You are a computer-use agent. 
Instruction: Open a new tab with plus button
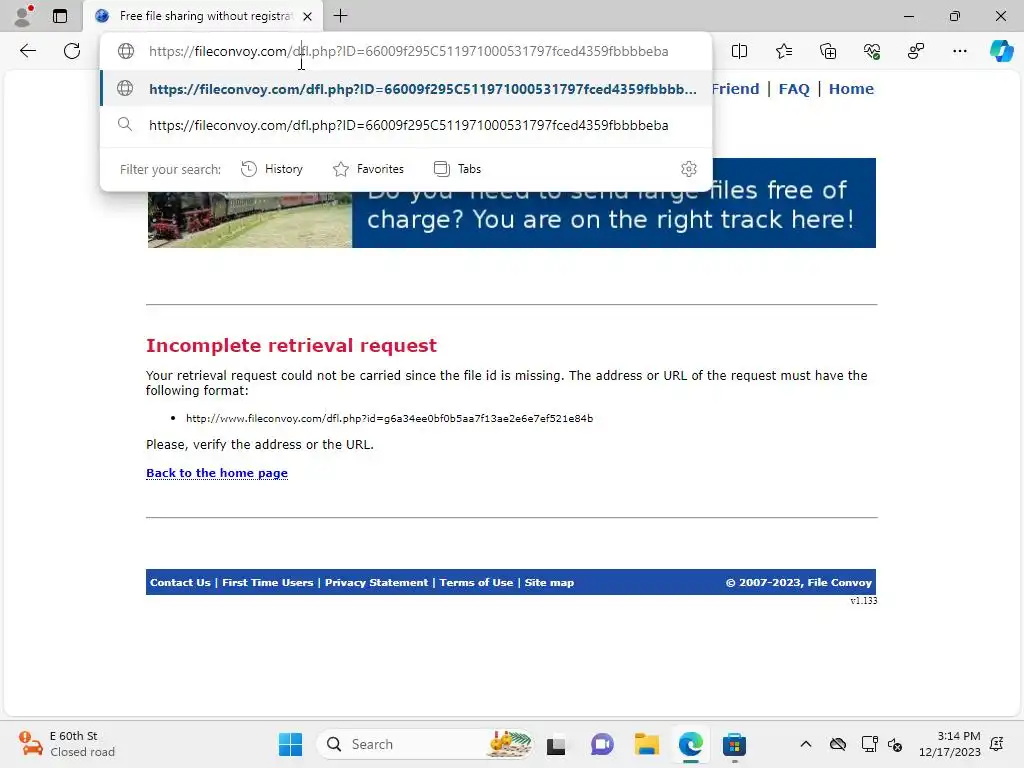340,16
